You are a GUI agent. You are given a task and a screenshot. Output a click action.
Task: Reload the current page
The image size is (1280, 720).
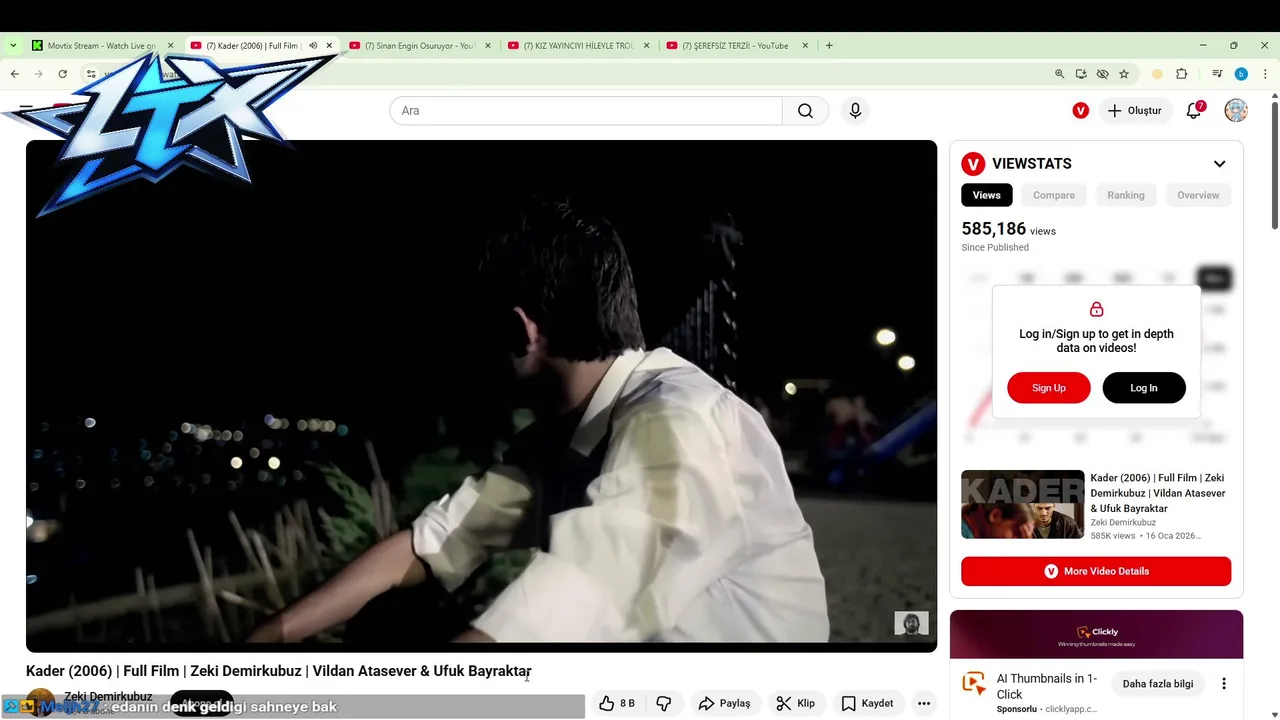(x=62, y=74)
